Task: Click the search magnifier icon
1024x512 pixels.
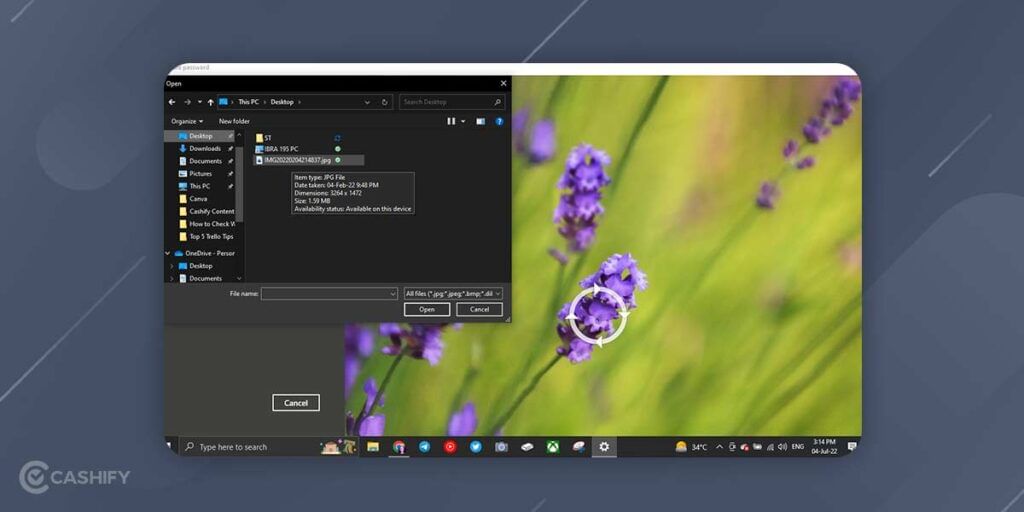Action: 497,102
